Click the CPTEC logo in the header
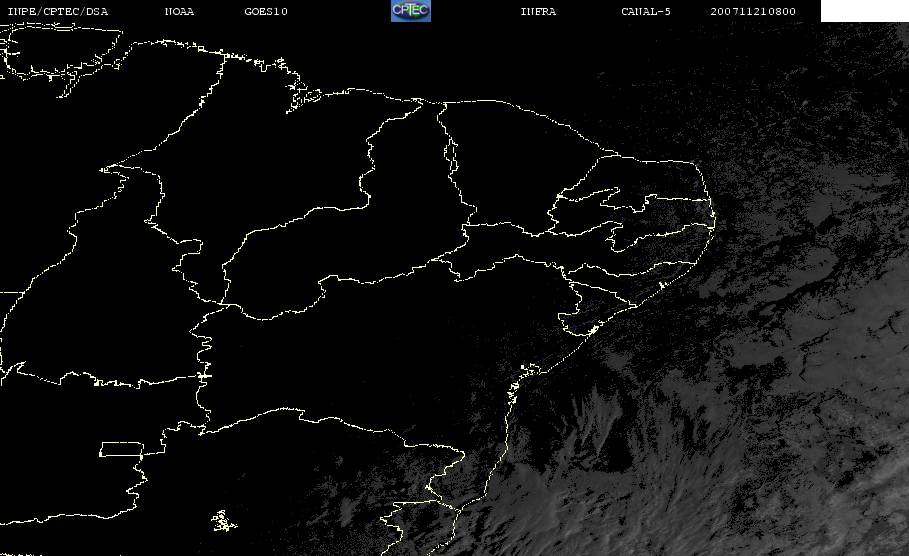The height and width of the screenshot is (556, 909). click(x=410, y=11)
